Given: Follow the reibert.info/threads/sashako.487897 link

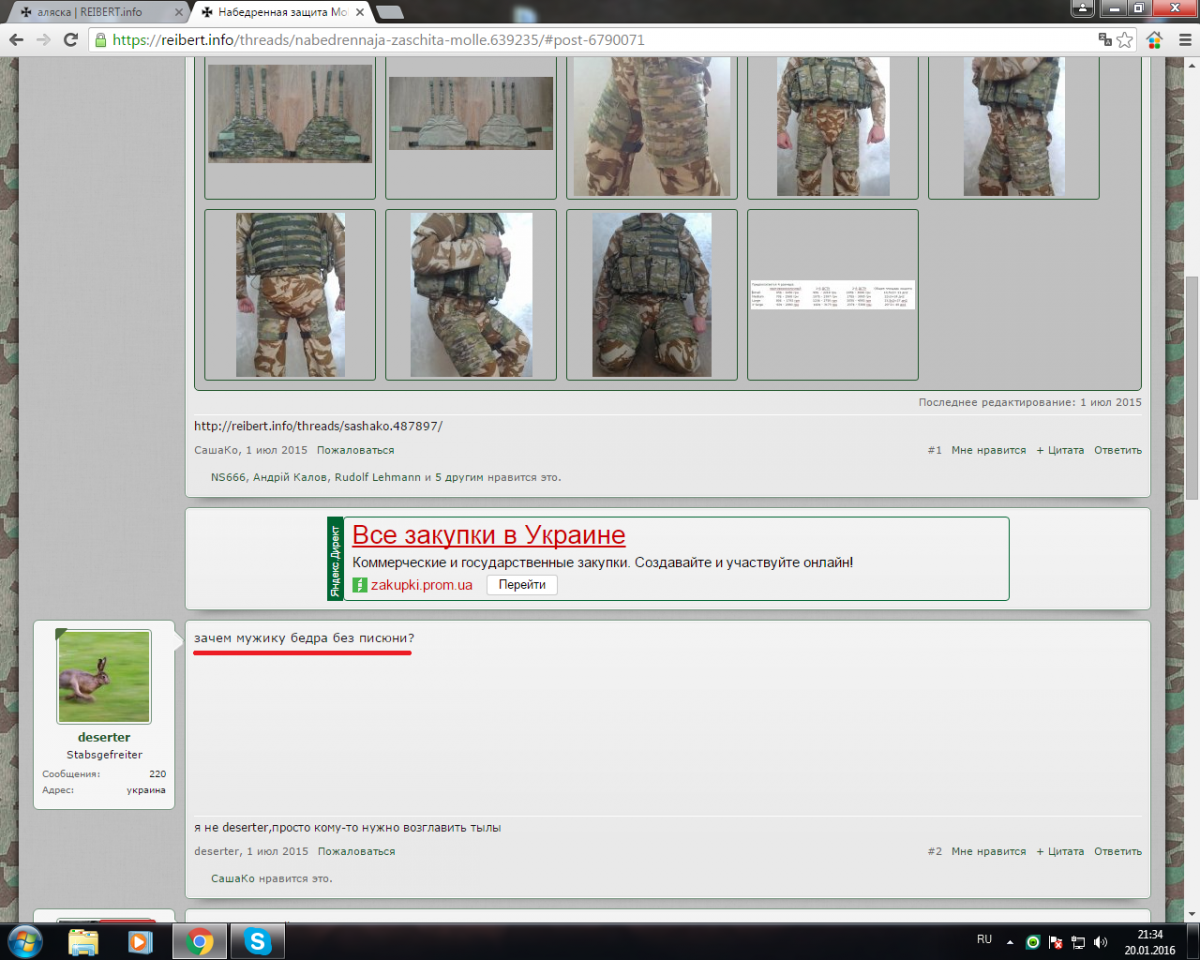Looking at the screenshot, I should pos(318,426).
